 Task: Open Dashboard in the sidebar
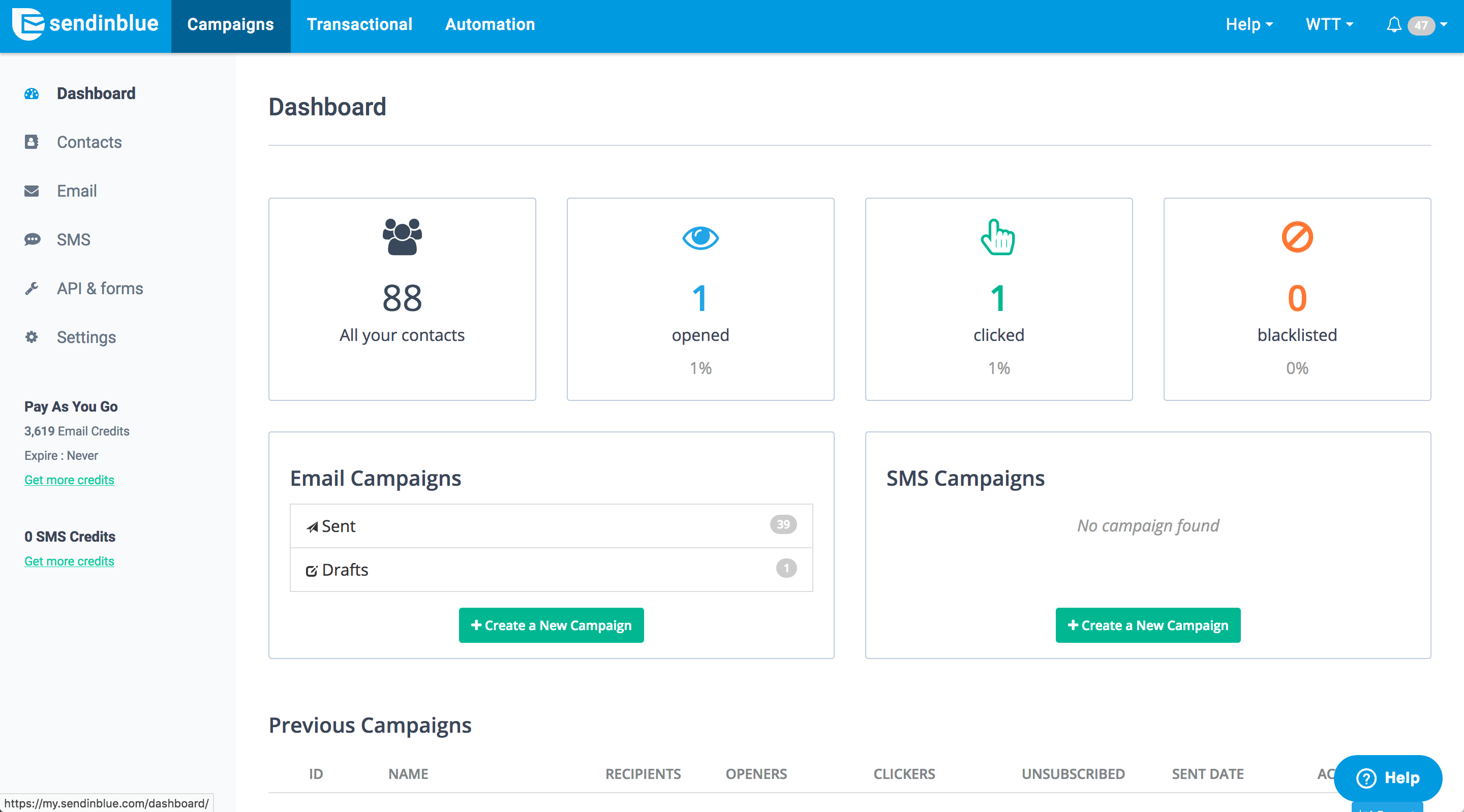(96, 94)
